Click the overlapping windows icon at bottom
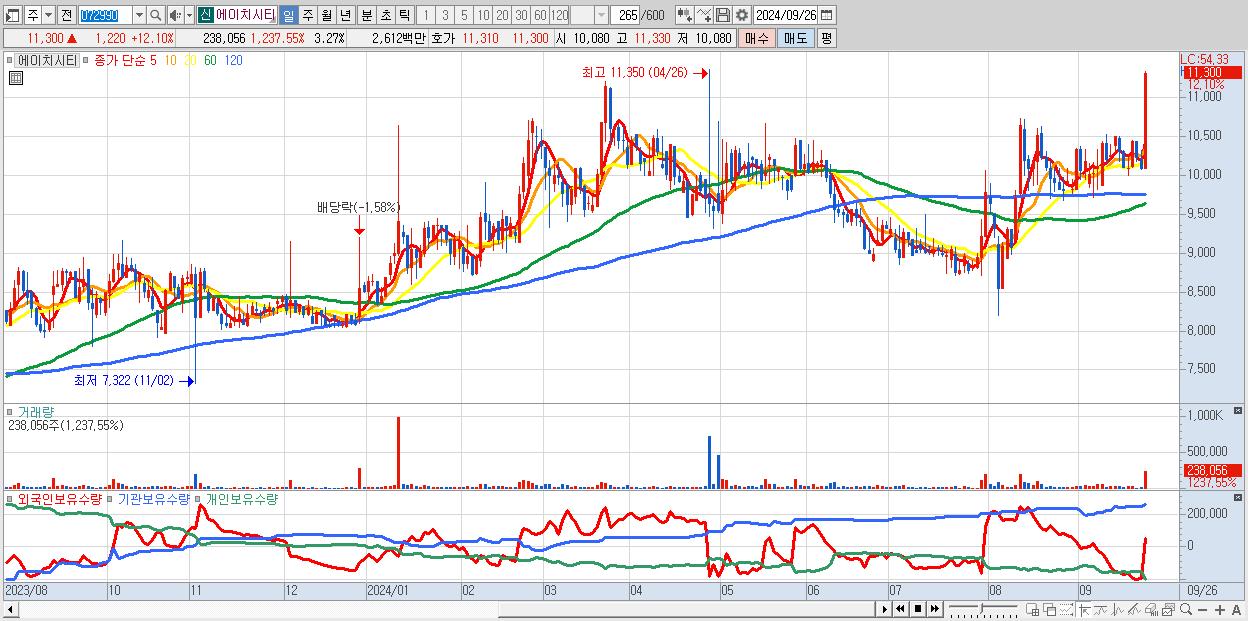This screenshot has width=1248, height=621. [x=1050, y=609]
